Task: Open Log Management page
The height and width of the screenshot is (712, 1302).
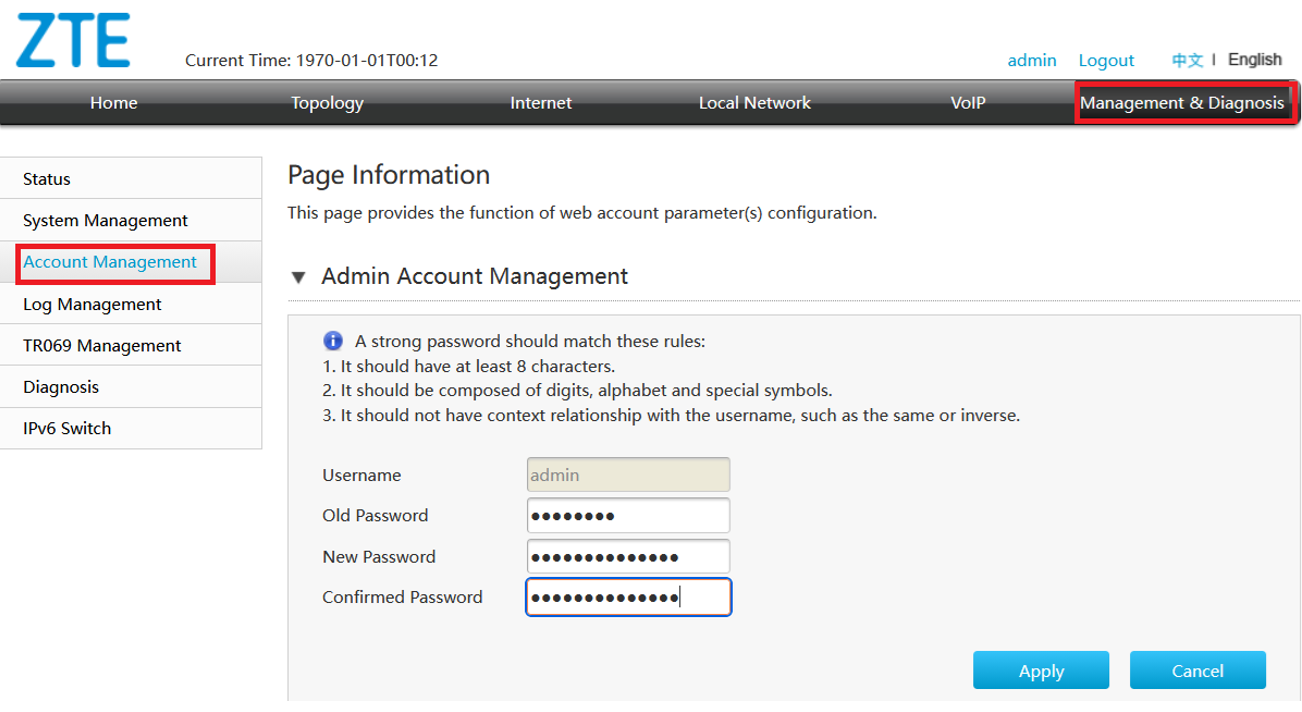Action: [x=92, y=304]
